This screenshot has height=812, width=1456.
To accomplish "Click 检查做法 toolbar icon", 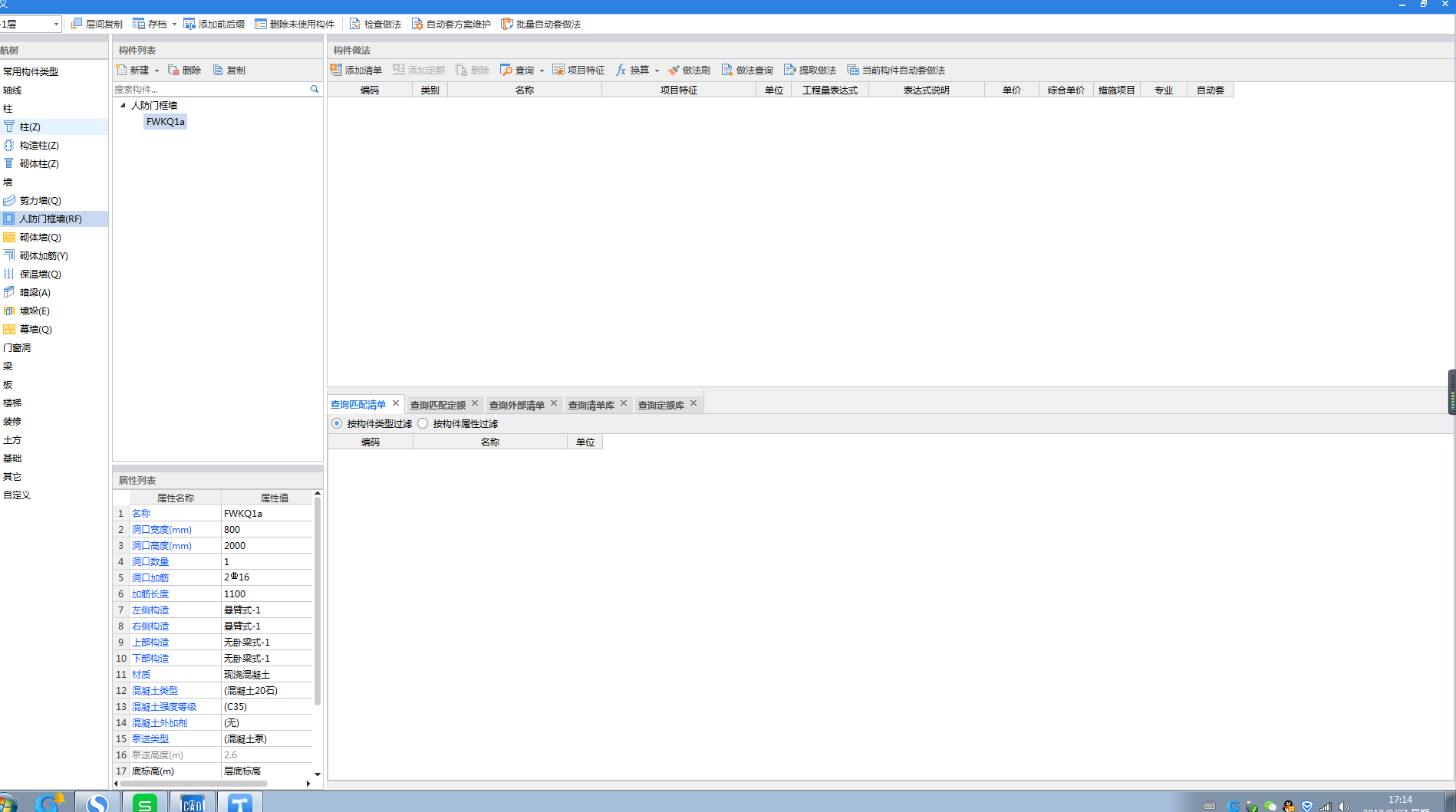I will (355, 25).
